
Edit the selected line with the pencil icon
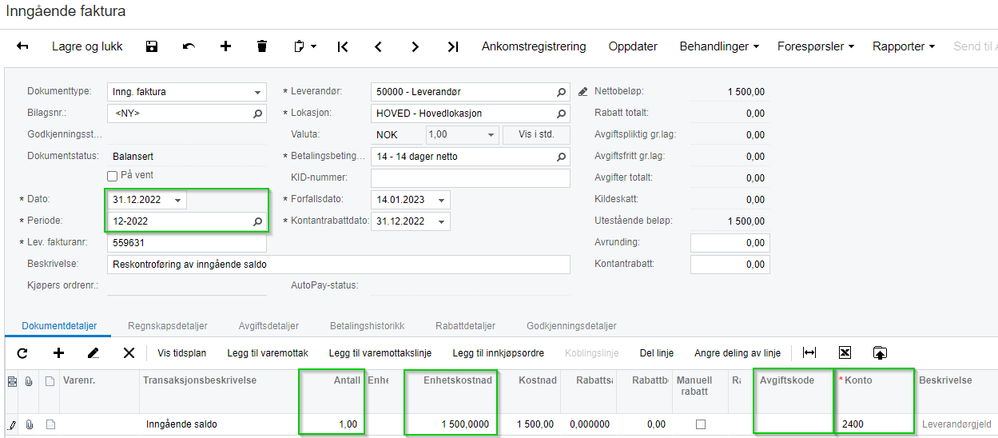pos(93,353)
